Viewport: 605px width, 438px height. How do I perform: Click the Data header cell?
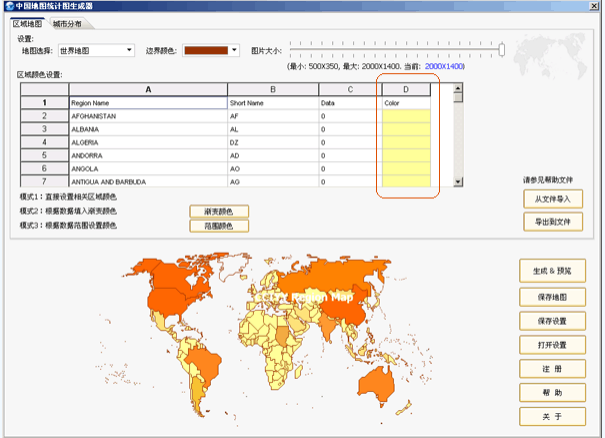(x=350, y=103)
